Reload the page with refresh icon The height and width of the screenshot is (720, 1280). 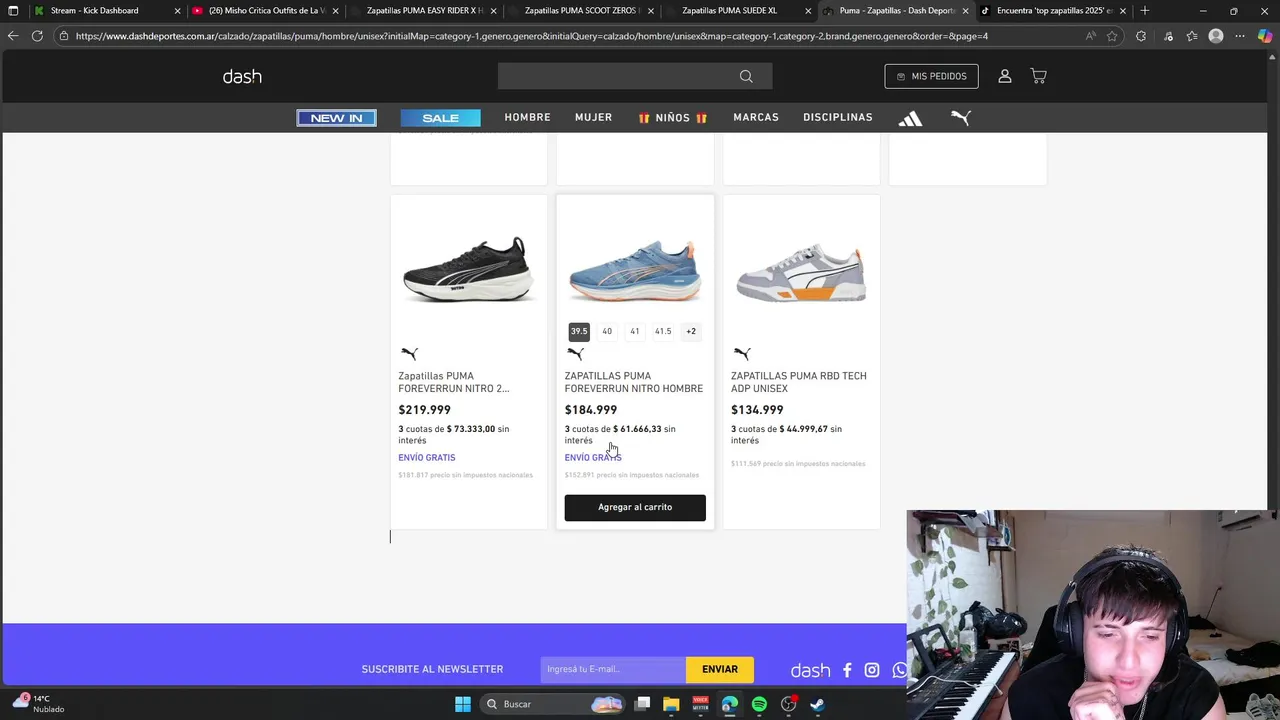[x=37, y=36]
